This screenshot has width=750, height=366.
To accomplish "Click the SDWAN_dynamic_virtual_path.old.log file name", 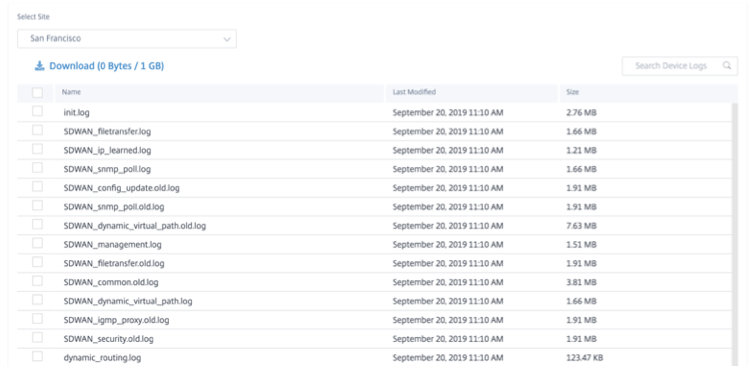I will [x=135, y=226].
